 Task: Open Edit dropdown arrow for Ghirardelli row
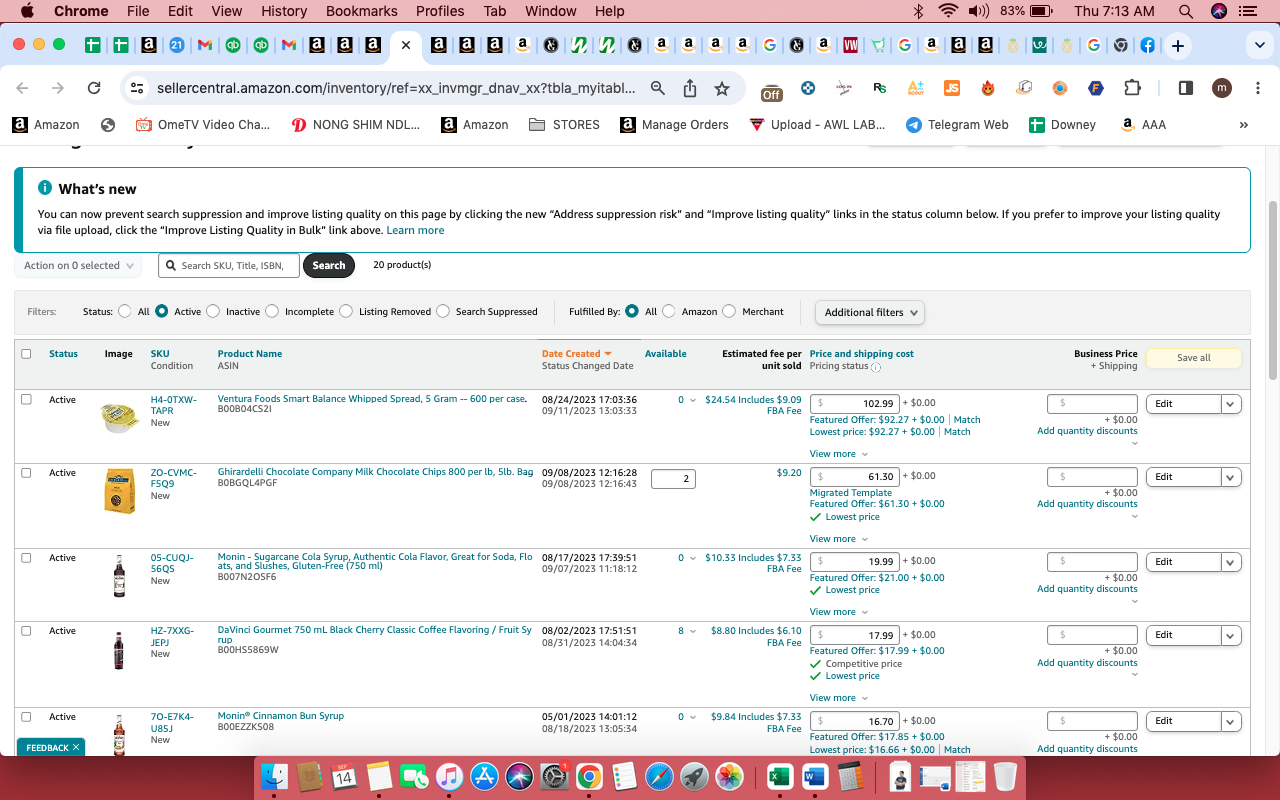point(1231,477)
